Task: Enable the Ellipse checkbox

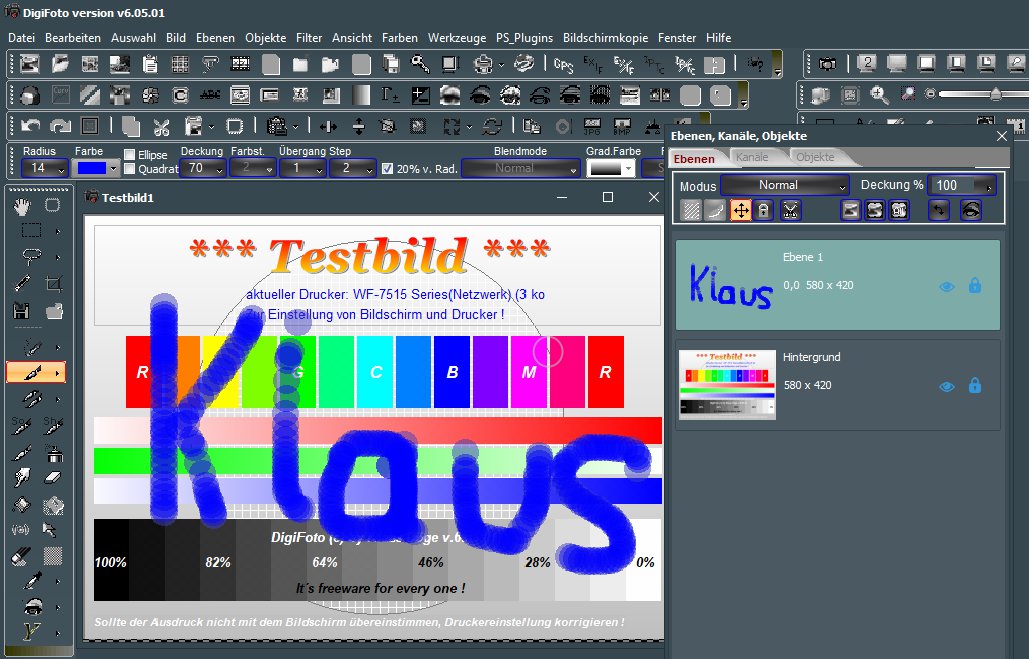Action: pyautogui.click(x=130, y=155)
